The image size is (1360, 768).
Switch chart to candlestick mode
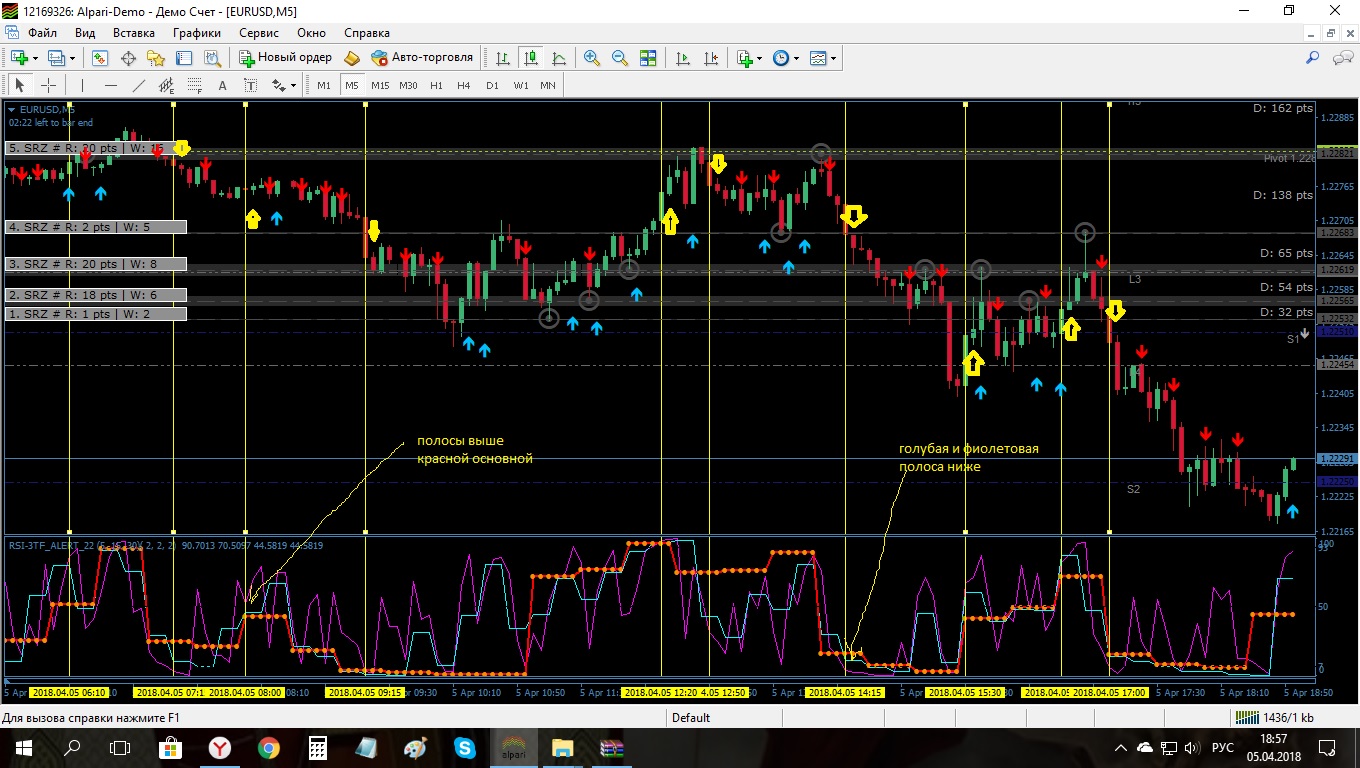pos(530,58)
